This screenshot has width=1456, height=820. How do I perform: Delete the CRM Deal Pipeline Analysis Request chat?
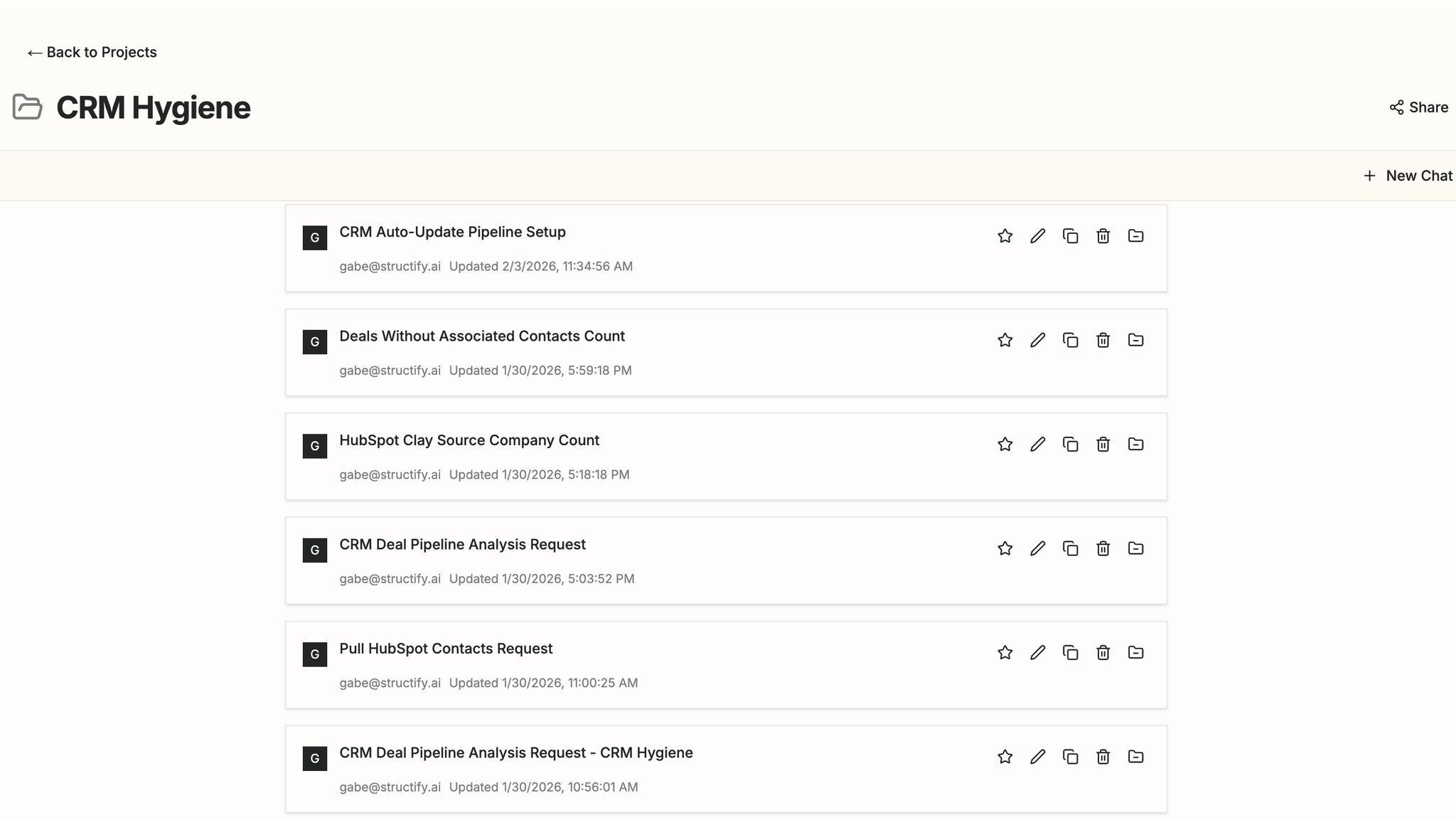click(1103, 548)
